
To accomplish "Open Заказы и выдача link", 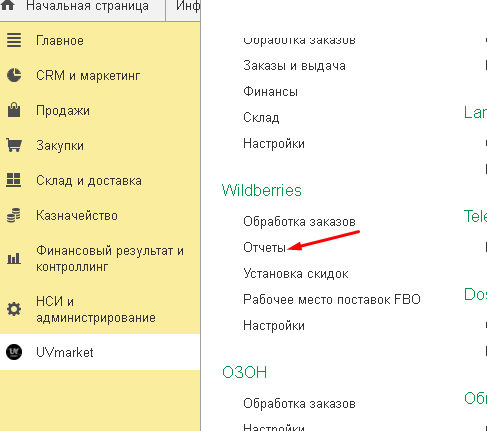I will (x=294, y=66).
